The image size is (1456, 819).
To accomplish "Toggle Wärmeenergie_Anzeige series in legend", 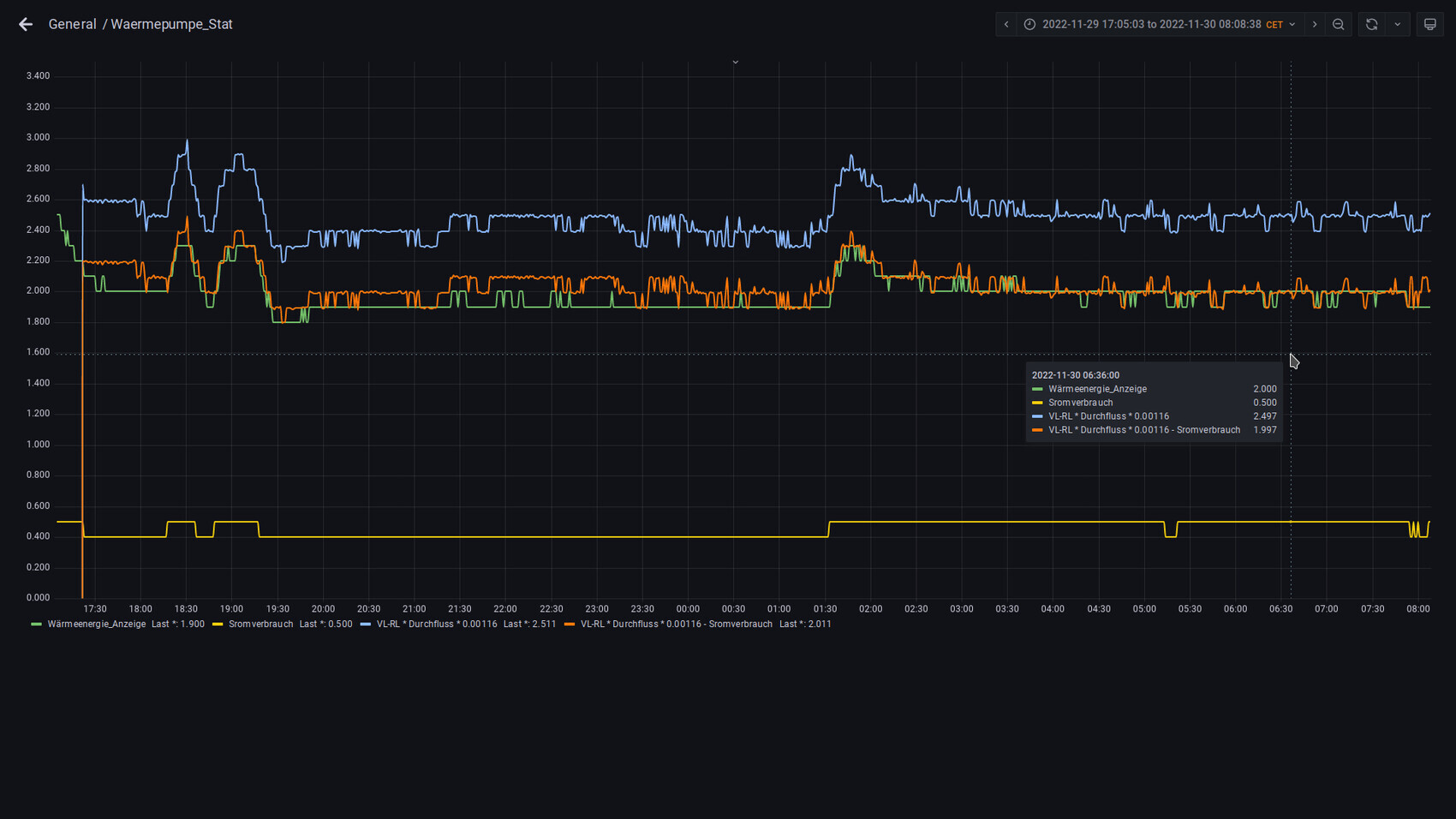I will click(x=96, y=625).
